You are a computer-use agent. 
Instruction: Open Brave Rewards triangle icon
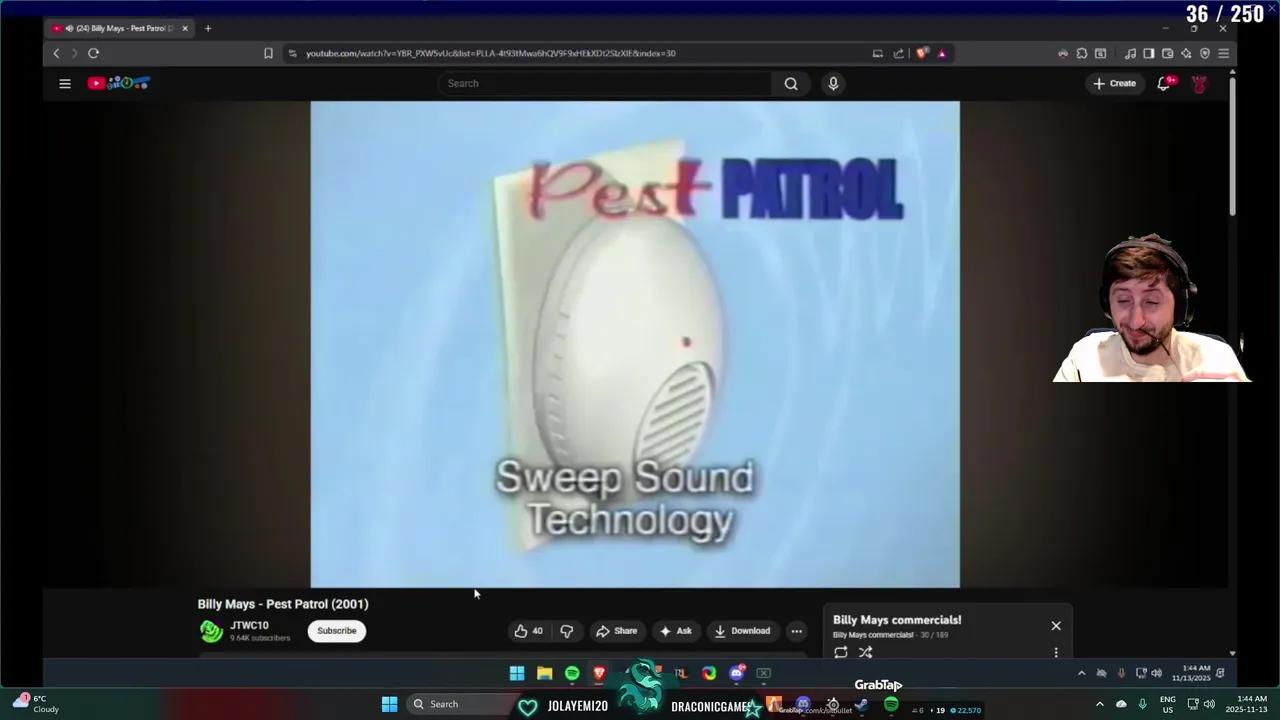(941, 54)
